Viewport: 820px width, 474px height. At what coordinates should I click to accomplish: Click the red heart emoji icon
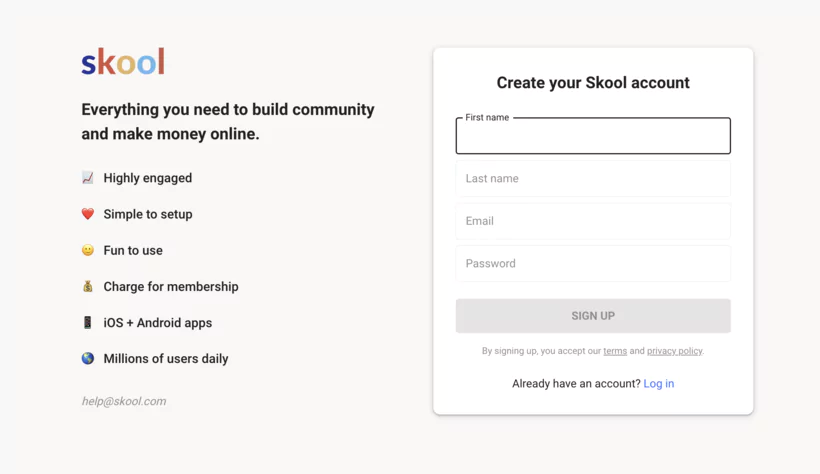pos(88,214)
